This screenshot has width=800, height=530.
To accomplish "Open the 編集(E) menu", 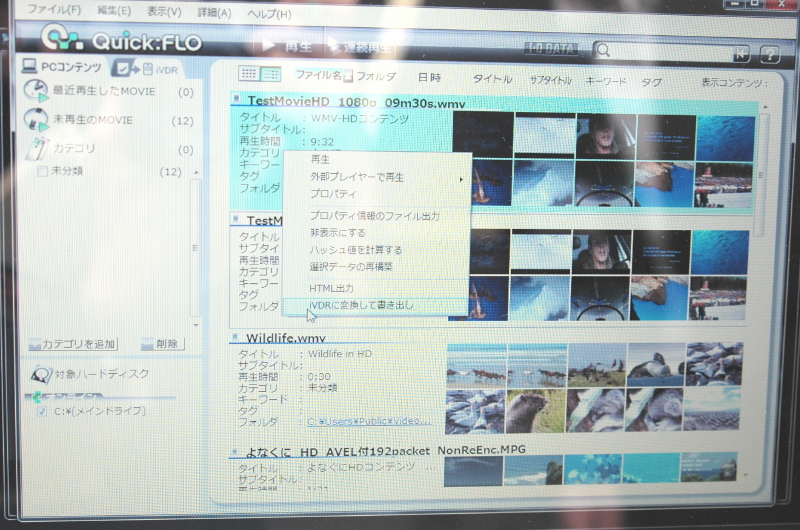I will pos(114,10).
